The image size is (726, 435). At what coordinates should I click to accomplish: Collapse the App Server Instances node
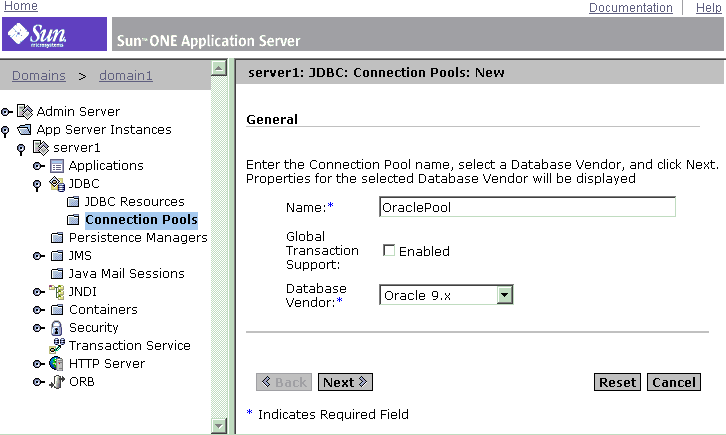[x=5, y=131]
